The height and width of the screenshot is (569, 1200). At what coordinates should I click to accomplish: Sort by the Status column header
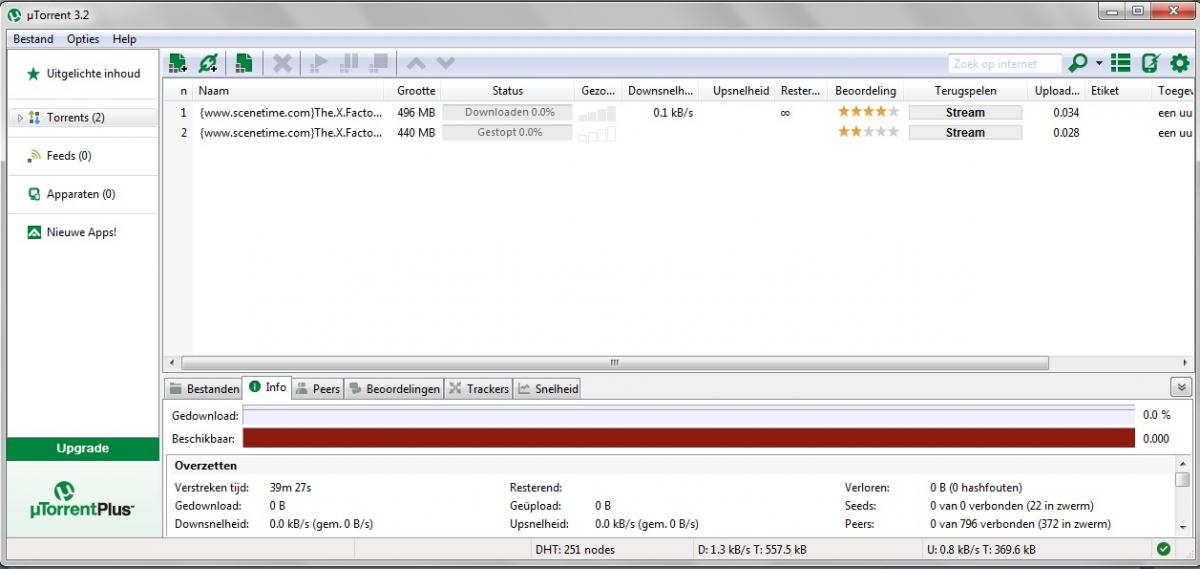point(507,91)
